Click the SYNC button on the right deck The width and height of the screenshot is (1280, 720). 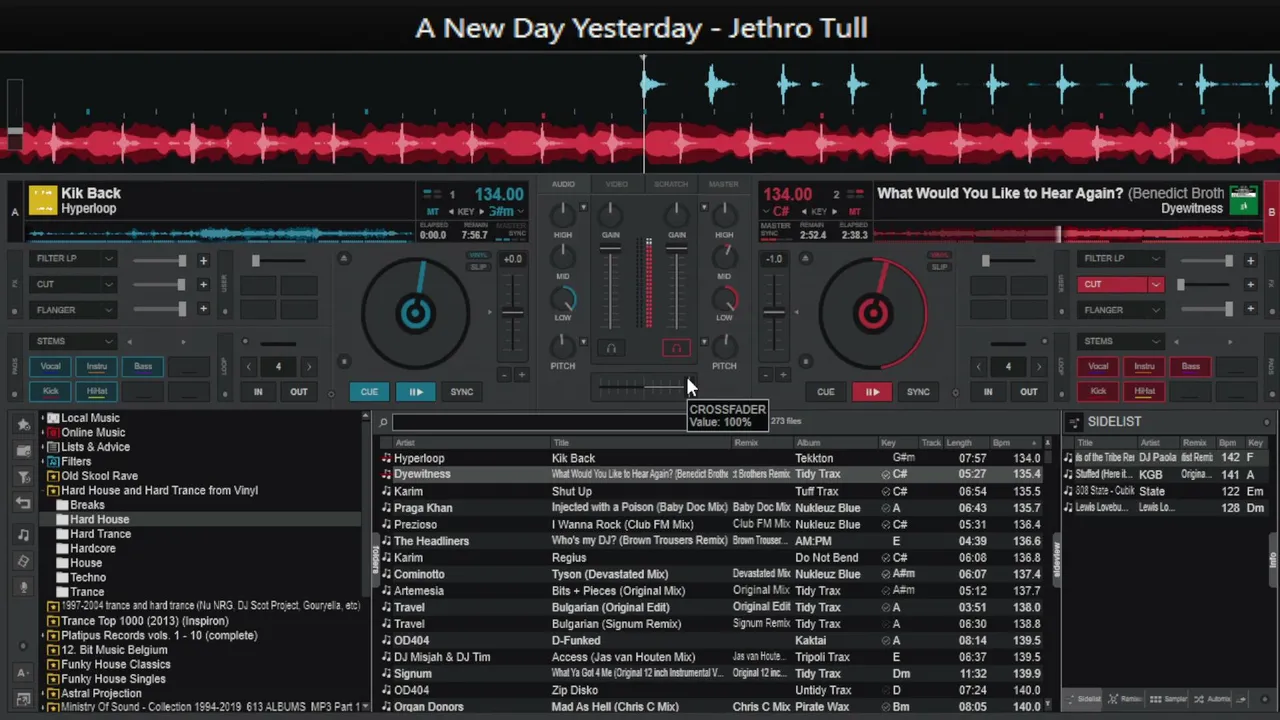point(918,392)
